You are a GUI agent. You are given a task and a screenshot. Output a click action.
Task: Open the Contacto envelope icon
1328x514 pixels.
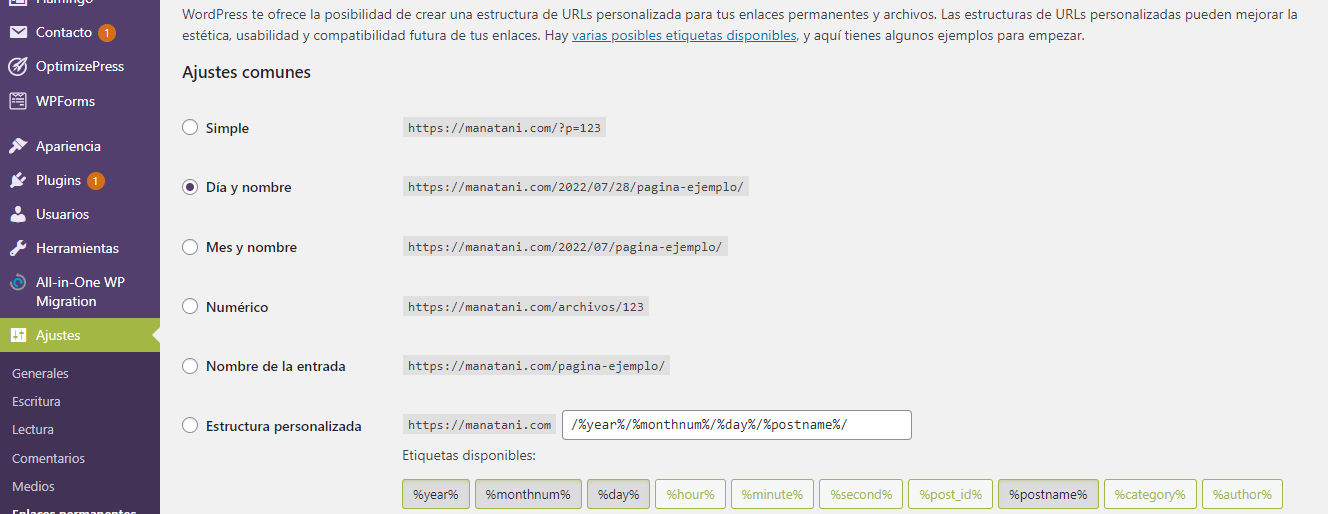click(x=18, y=32)
